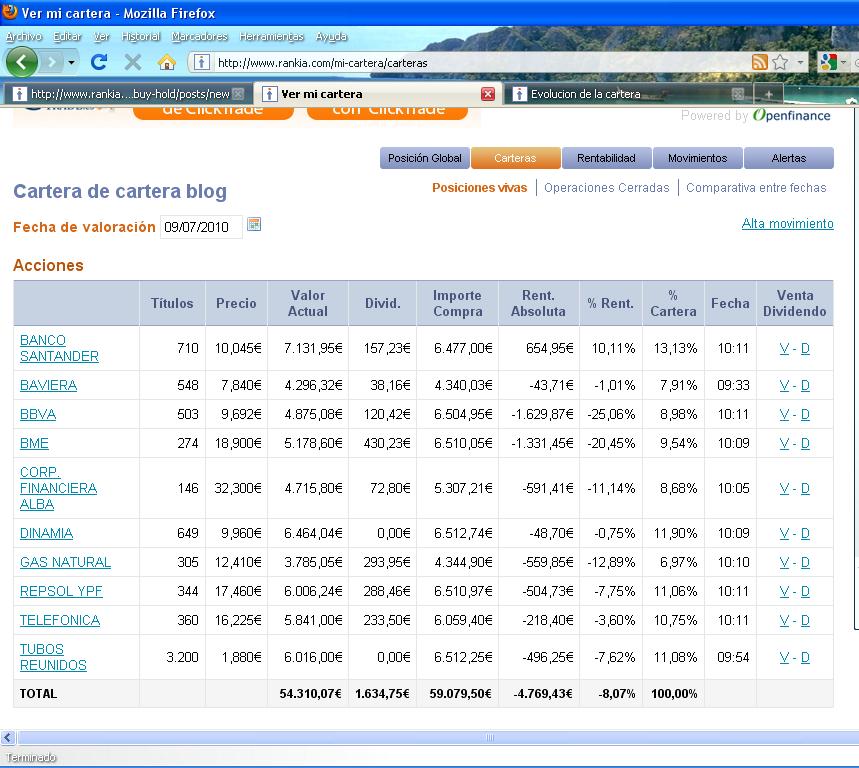Close the 'Ver mi cartera' tab
The height and width of the screenshot is (768, 859).
(x=488, y=94)
